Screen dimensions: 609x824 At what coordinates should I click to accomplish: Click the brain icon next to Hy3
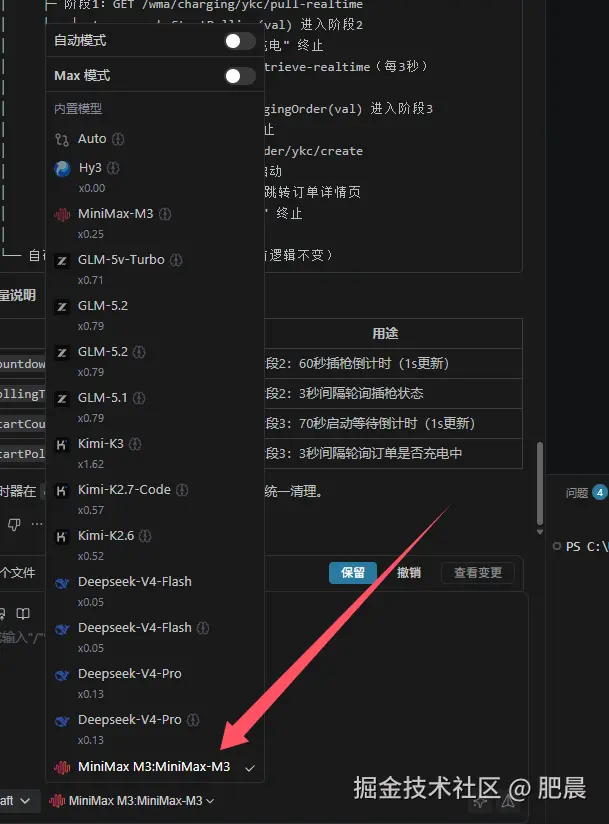coord(113,168)
